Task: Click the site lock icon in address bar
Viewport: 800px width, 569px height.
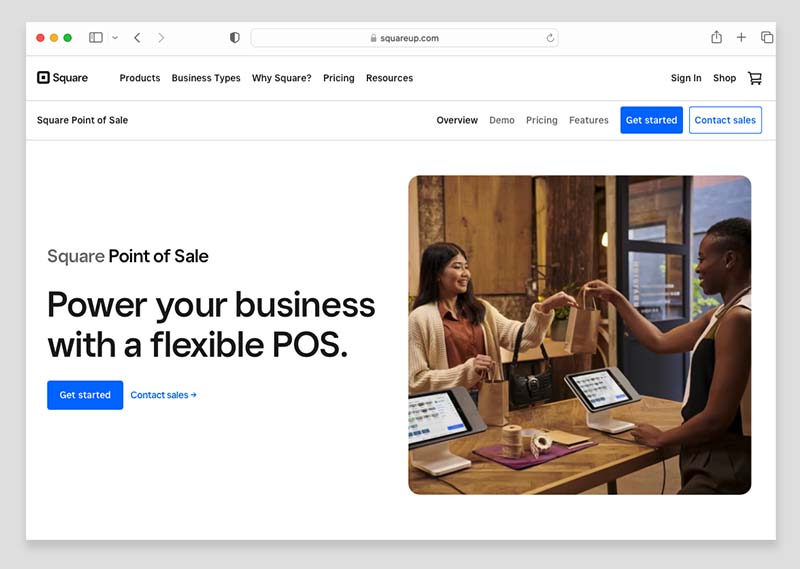Action: tap(373, 38)
